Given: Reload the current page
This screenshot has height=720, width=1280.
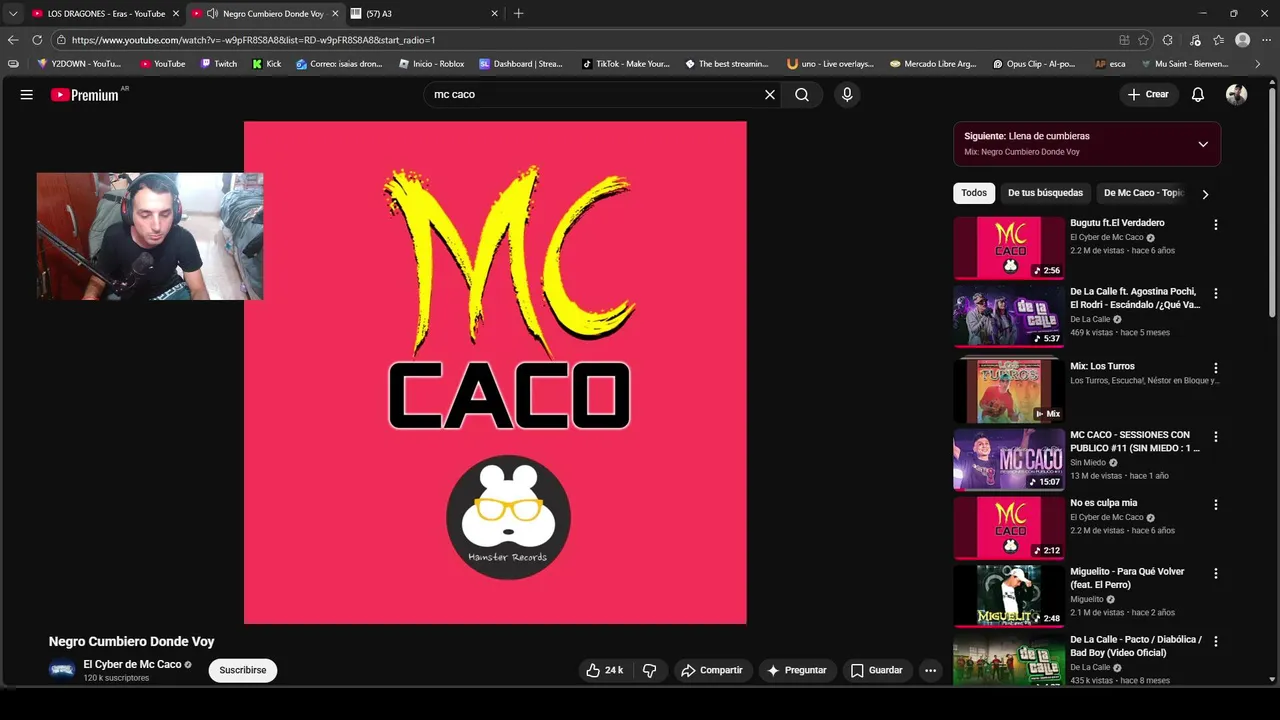Looking at the screenshot, I should pyautogui.click(x=37, y=40).
